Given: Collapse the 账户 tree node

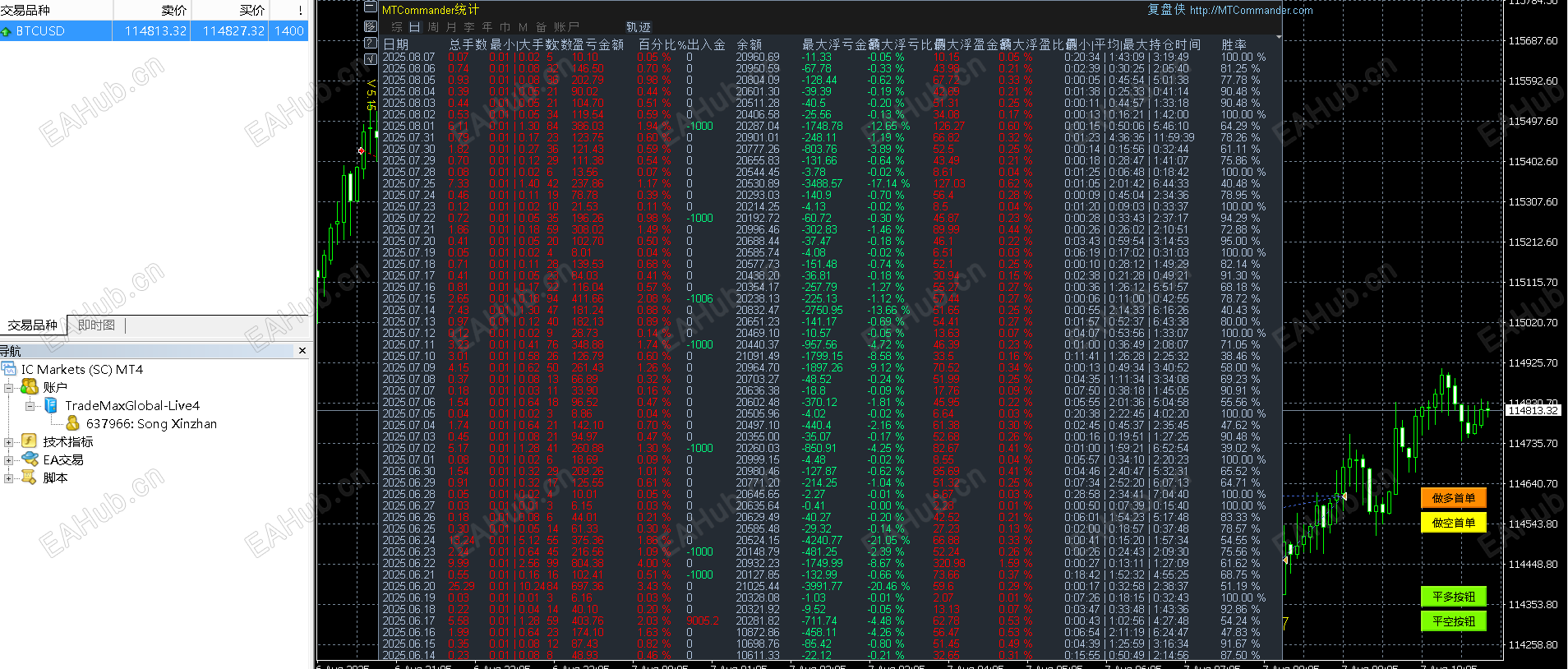Looking at the screenshot, I should [x=9, y=387].
